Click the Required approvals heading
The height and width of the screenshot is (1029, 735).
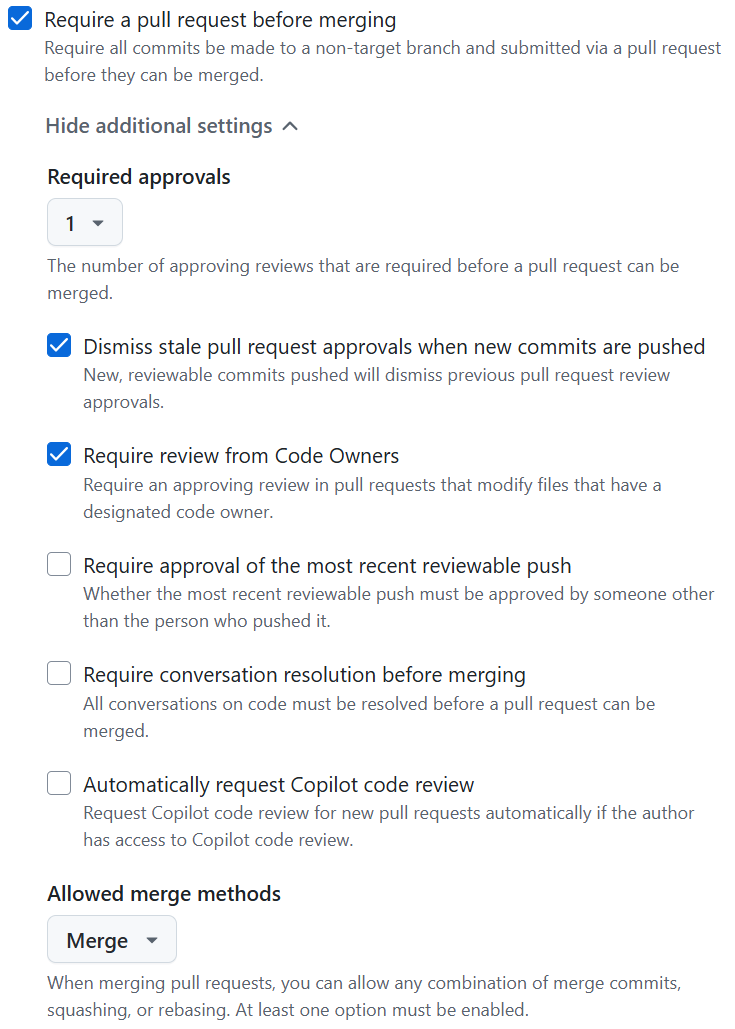(139, 177)
